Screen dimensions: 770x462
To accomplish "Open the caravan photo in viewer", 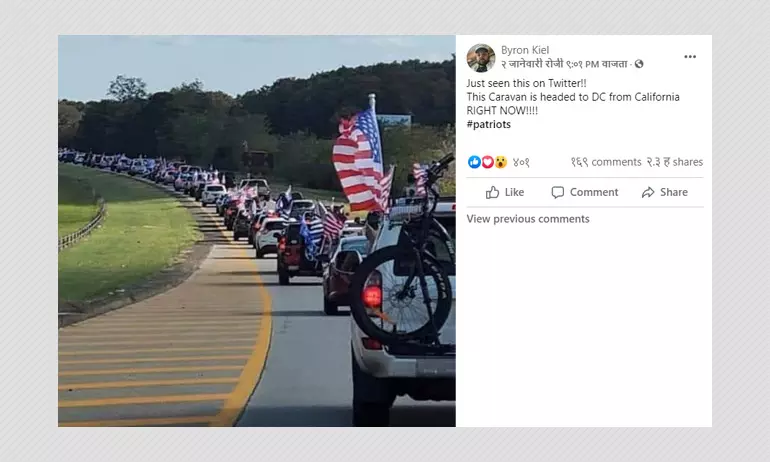I will (257, 231).
